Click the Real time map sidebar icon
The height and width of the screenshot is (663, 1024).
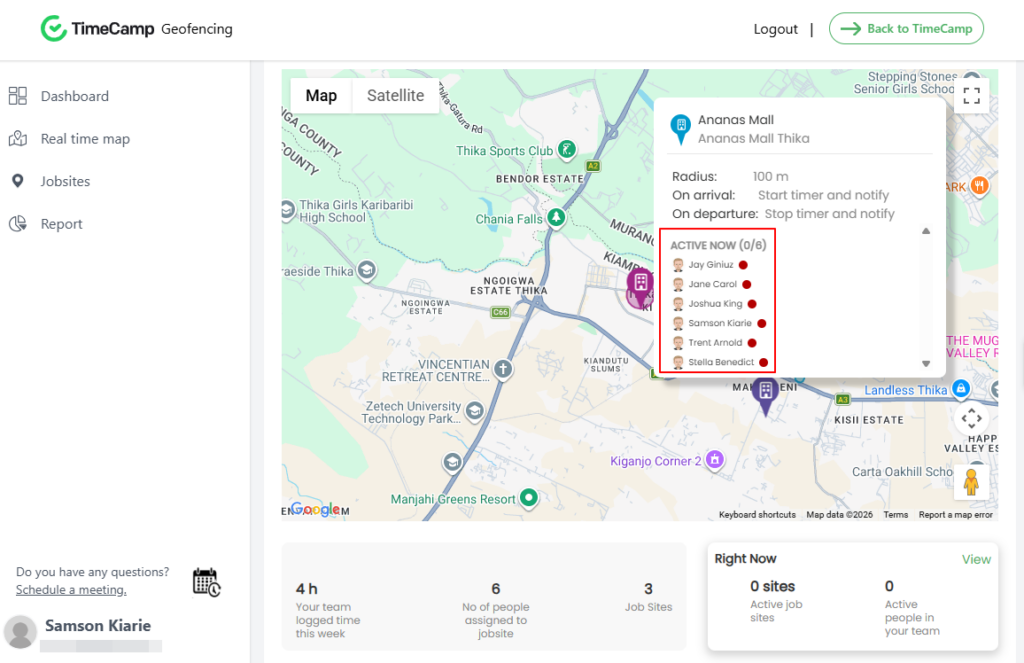pos(18,138)
